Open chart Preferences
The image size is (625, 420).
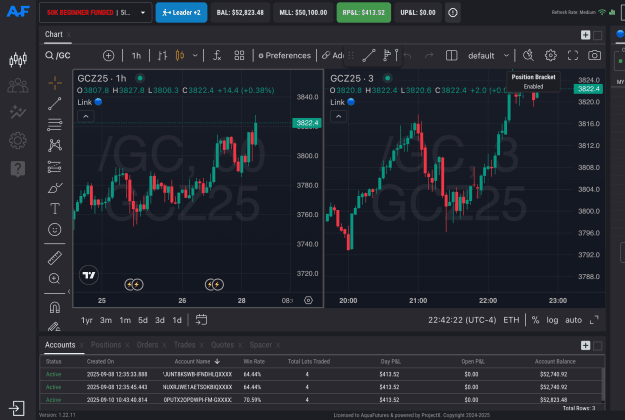285,55
